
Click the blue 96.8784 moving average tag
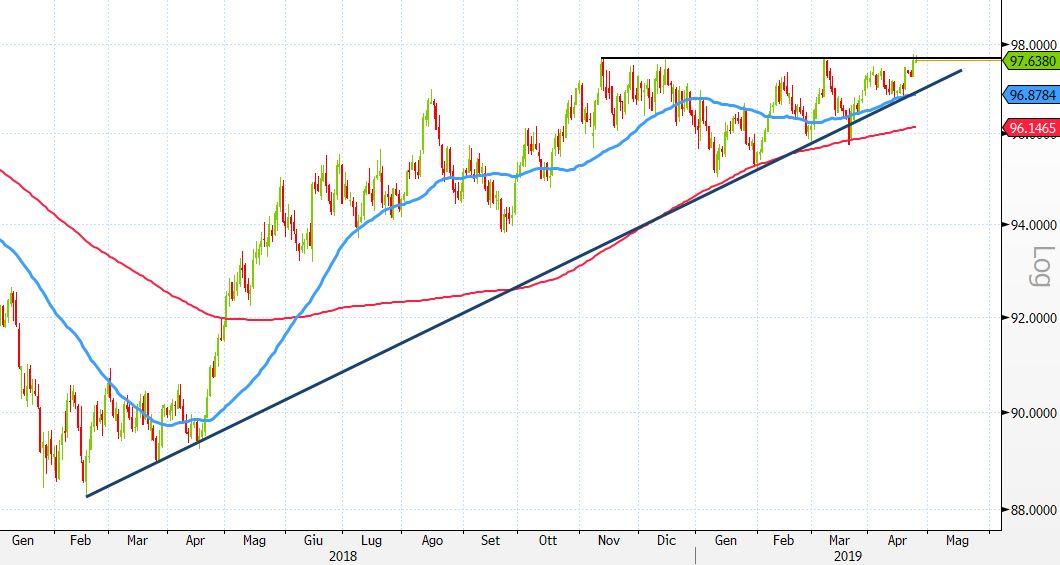tap(1030, 95)
